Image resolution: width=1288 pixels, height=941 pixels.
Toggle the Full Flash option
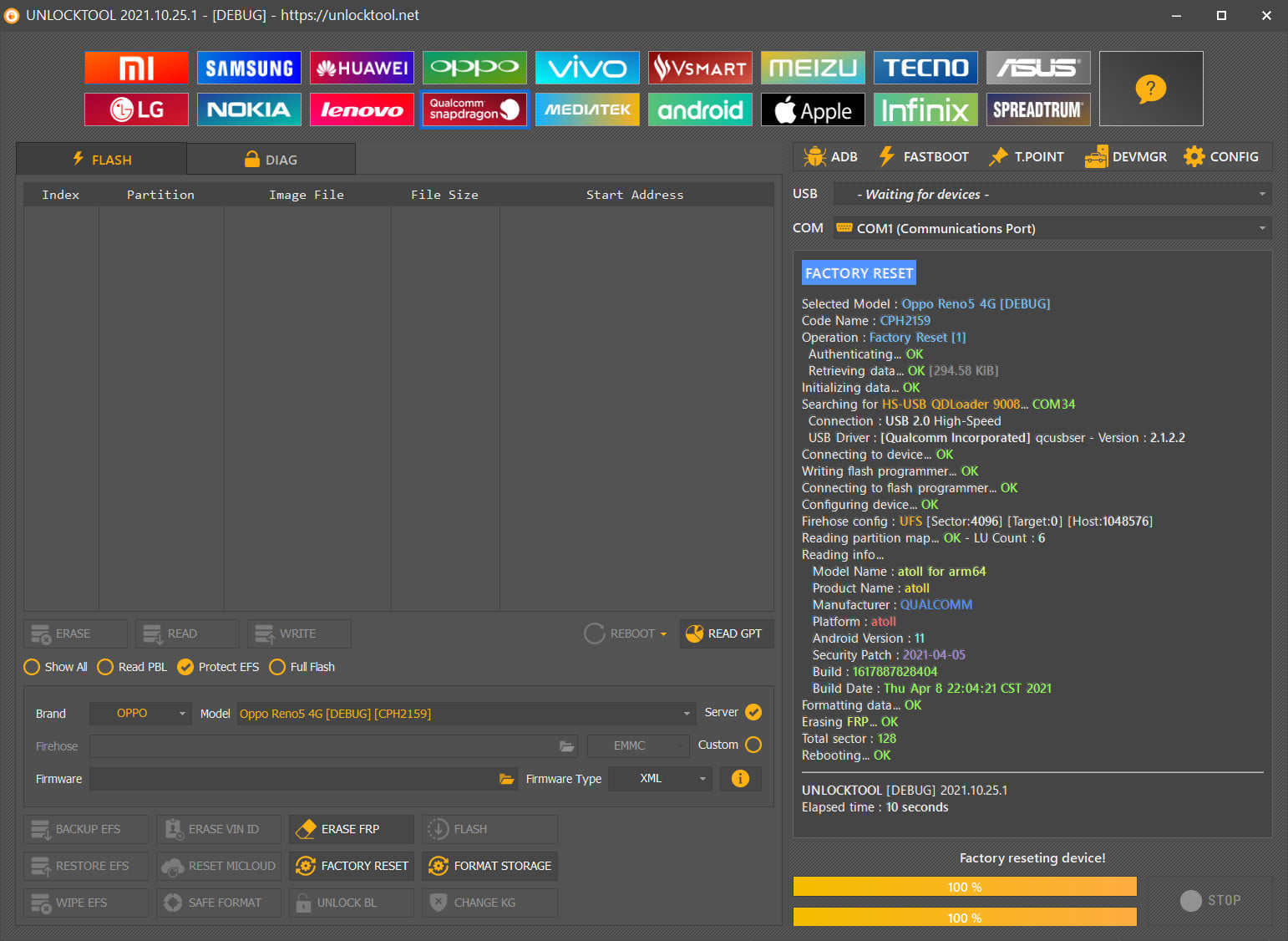coord(302,667)
